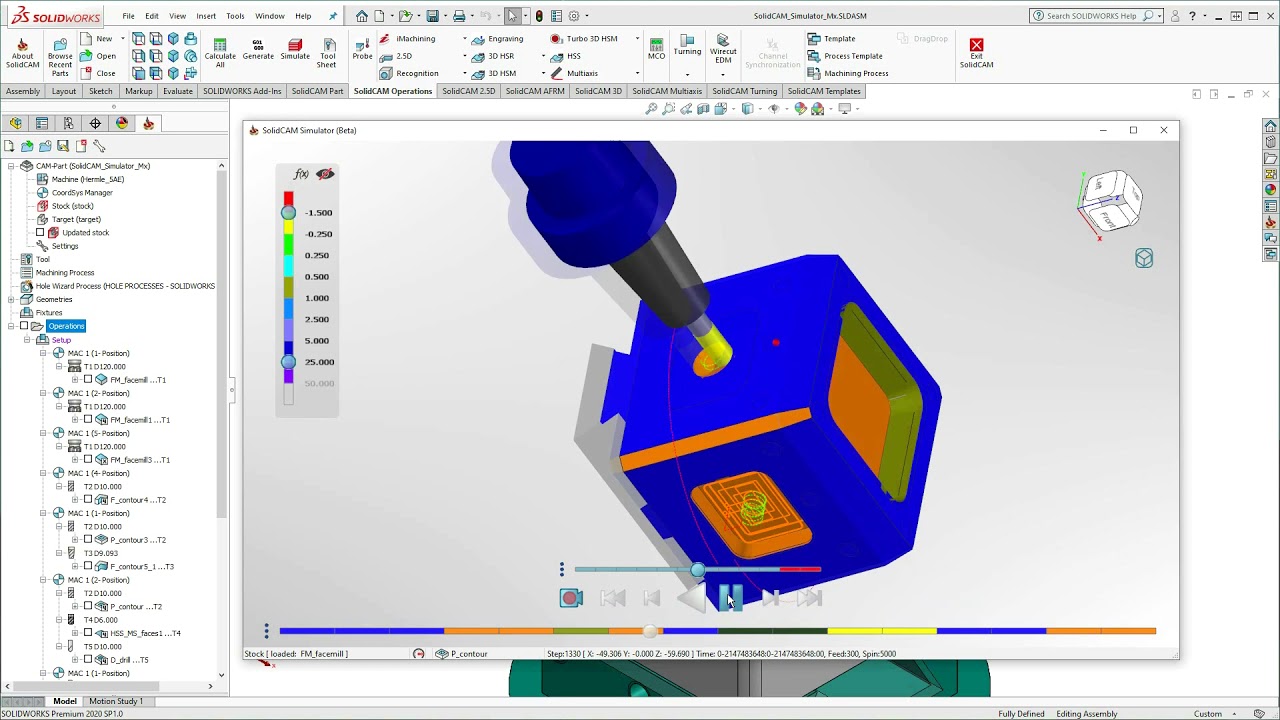The height and width of the screenshot is (720, 1280).
Task: Open the Turning dropdown
Action: pos(687,74)
